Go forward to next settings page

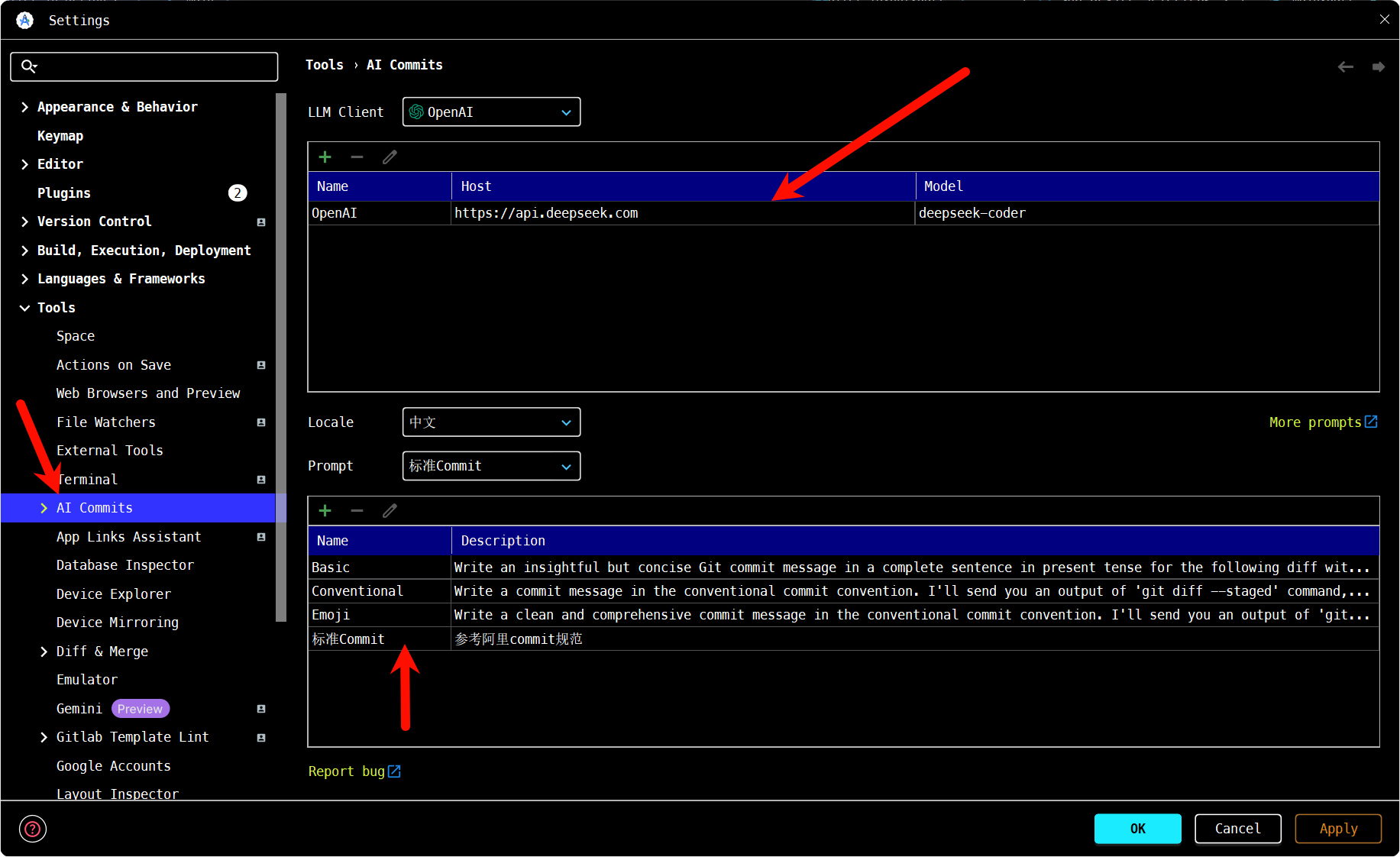(1379, 67)
